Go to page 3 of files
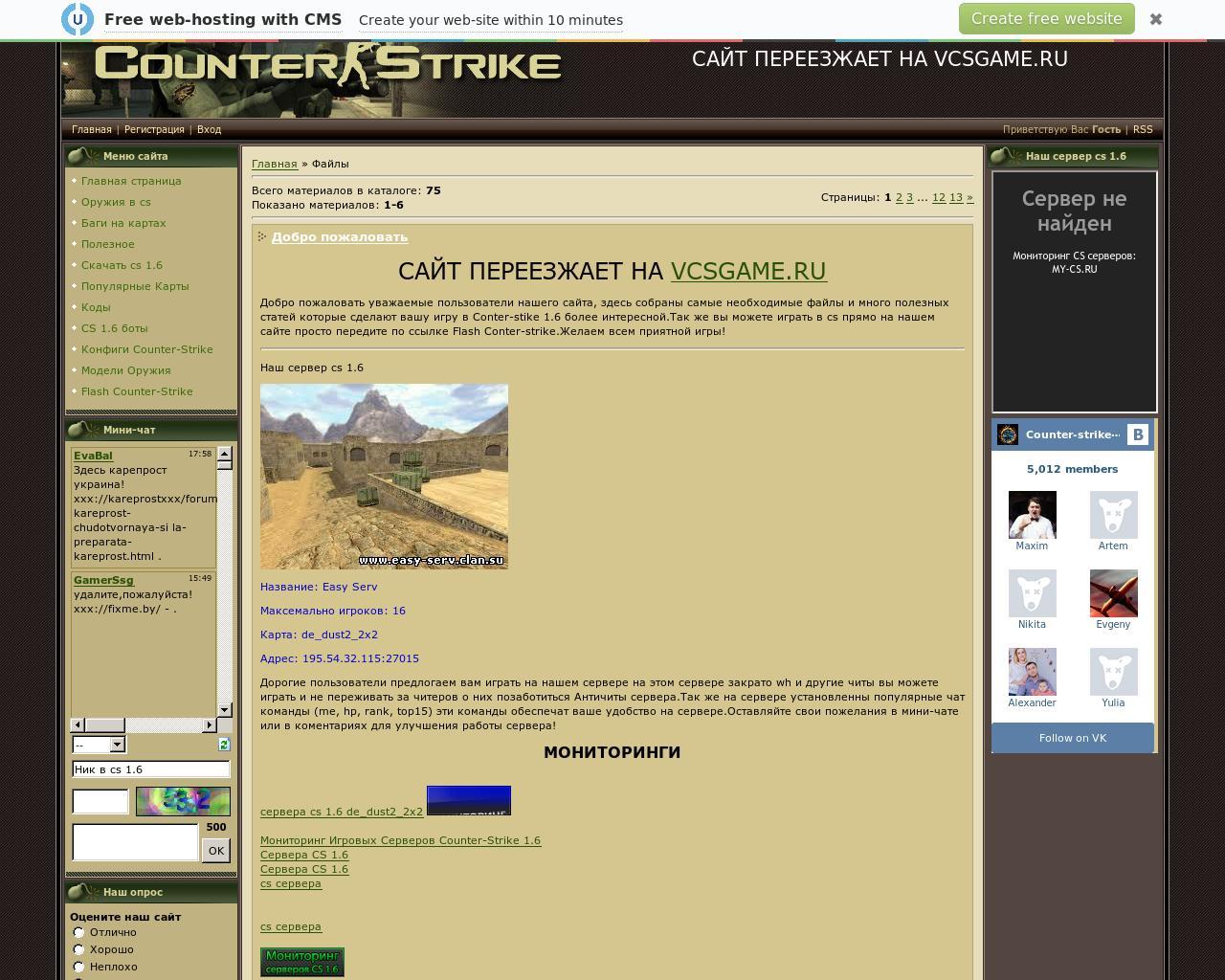This screenshot has height=980, width=1225. (909, 197)
